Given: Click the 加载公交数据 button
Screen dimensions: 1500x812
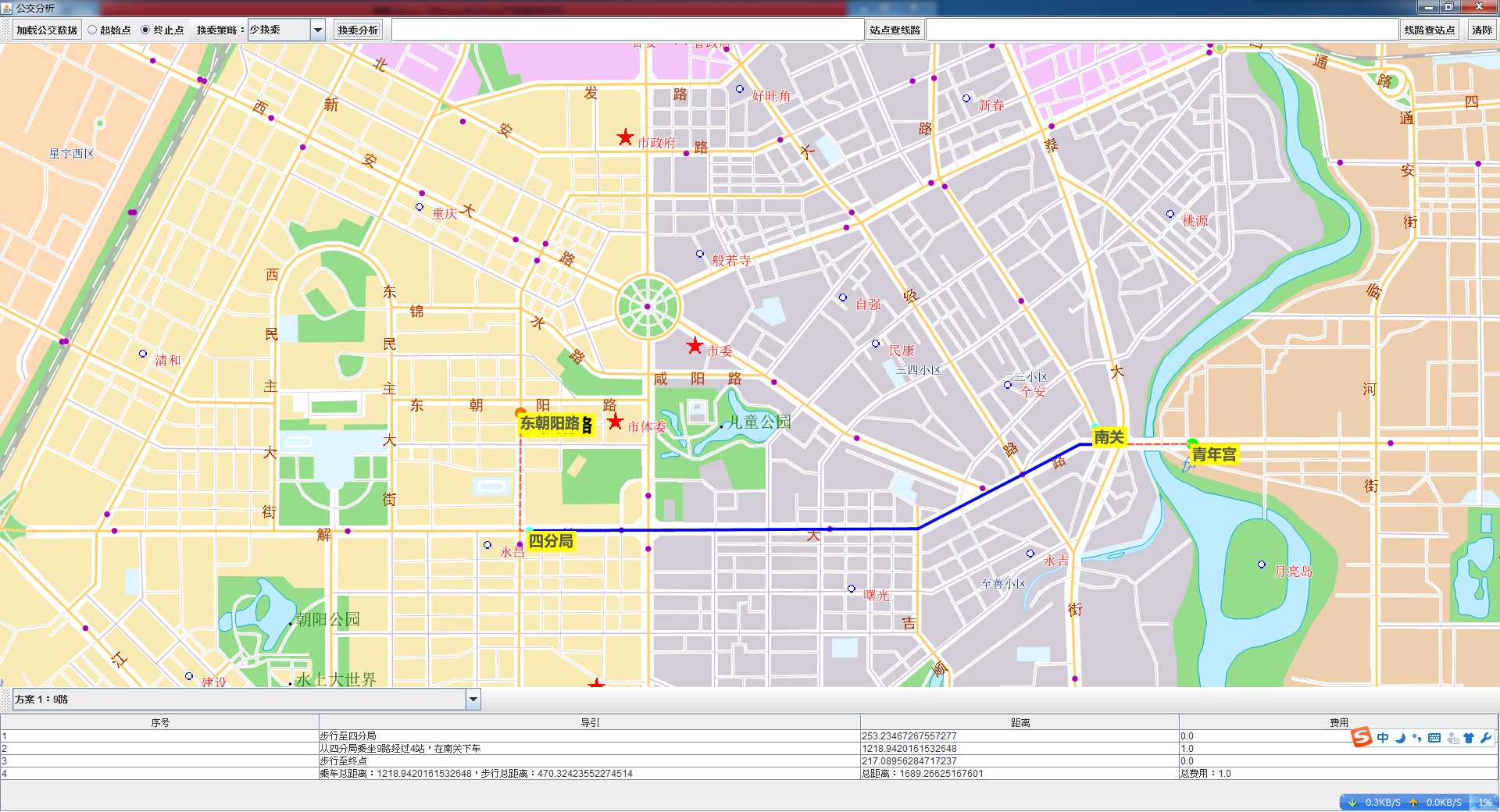Looking at the screenshot, I should pyautogui.click(x=47, y=30).
